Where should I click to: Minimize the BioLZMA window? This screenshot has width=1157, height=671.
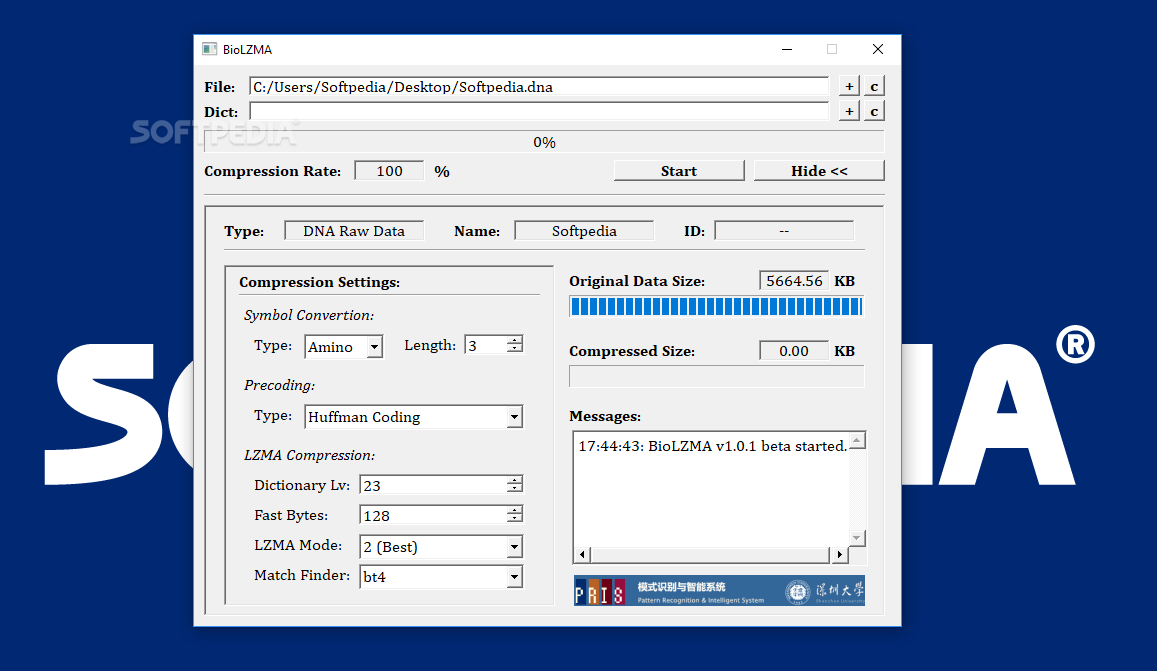click(787, 49)
